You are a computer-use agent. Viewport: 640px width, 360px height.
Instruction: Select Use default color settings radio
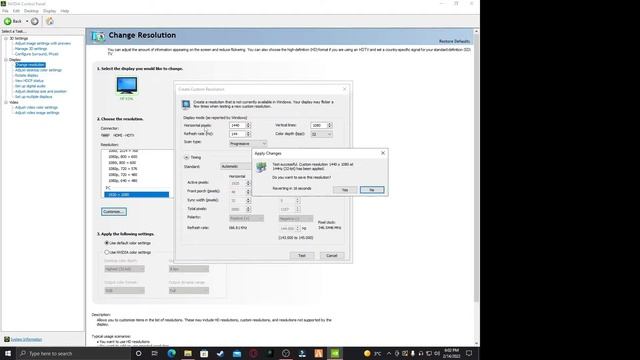tap(107, 243)
